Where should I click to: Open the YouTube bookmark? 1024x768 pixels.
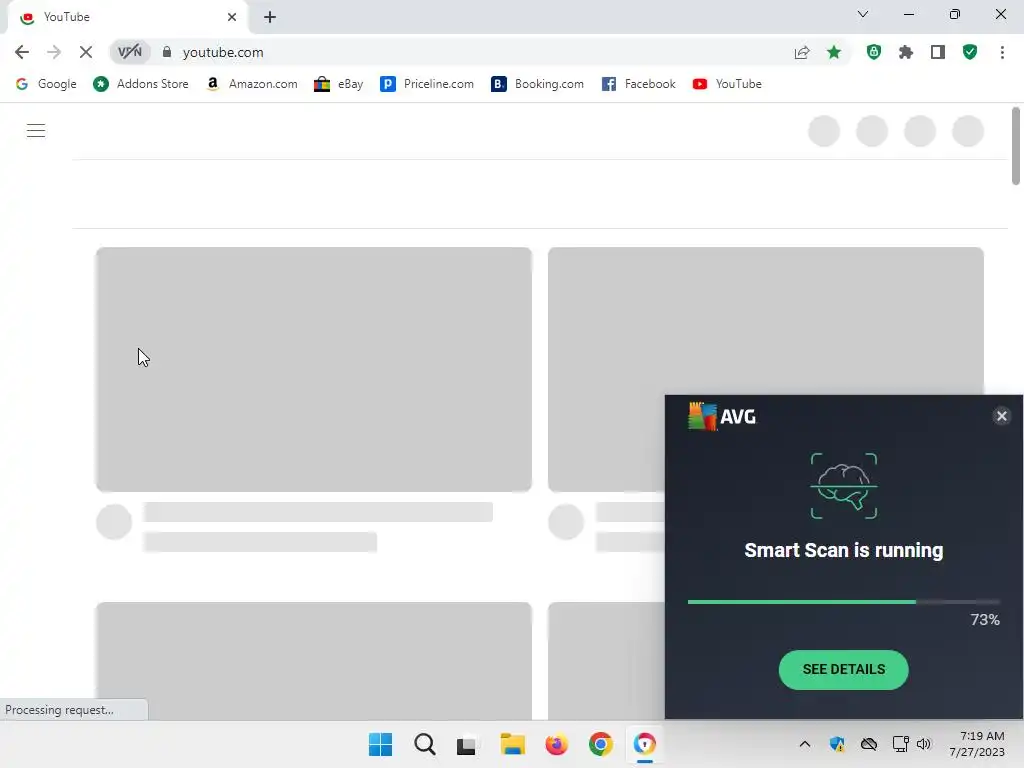pyautogui.click(x=728, y=84)
